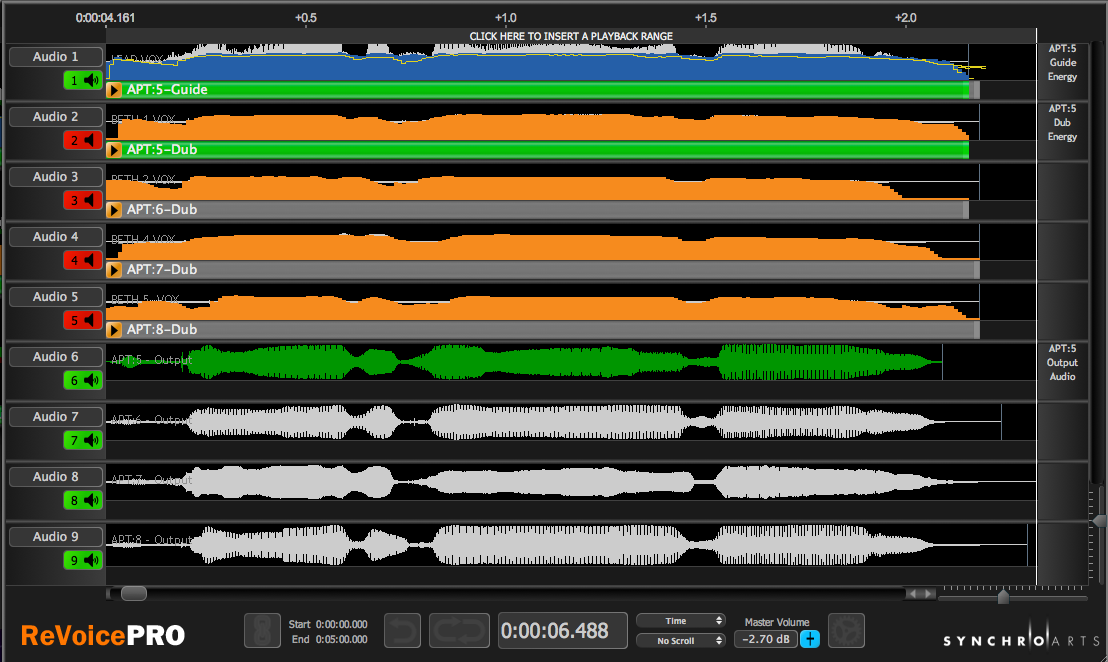
Task: Click the loop playback button
Action: pyautogui.click(x=459, y=631)
